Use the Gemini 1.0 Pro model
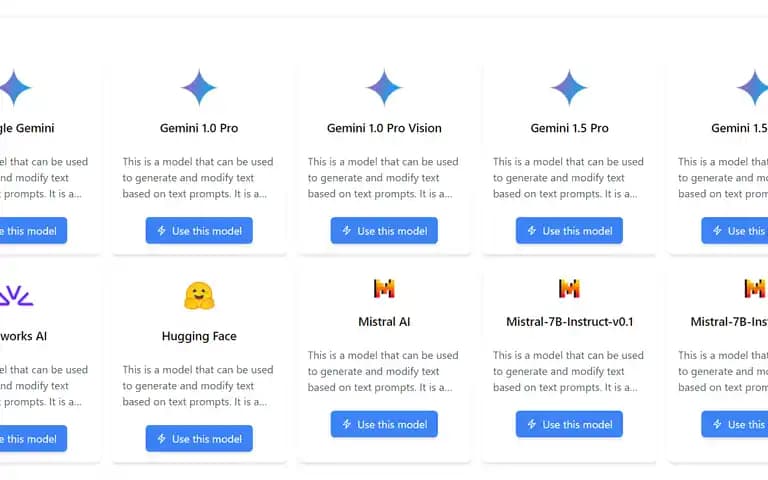 [x=199, y=231]
